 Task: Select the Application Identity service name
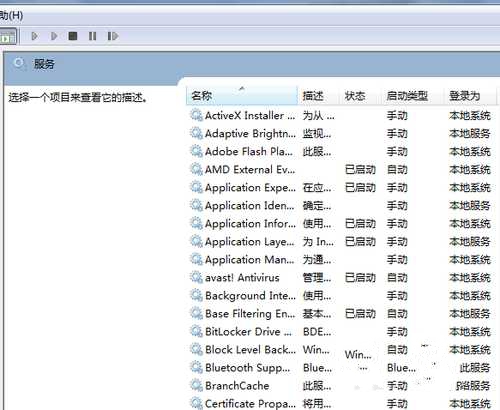click(x=249, y=206)
